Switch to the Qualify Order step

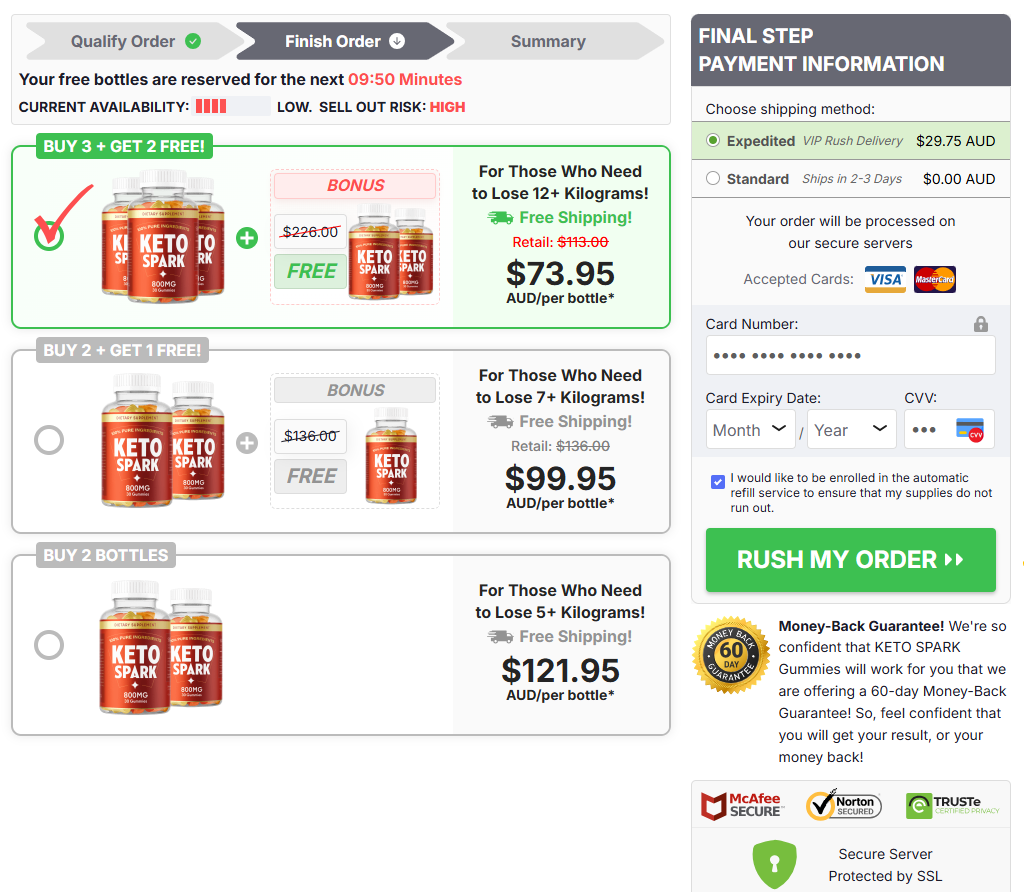coord(122,41)
